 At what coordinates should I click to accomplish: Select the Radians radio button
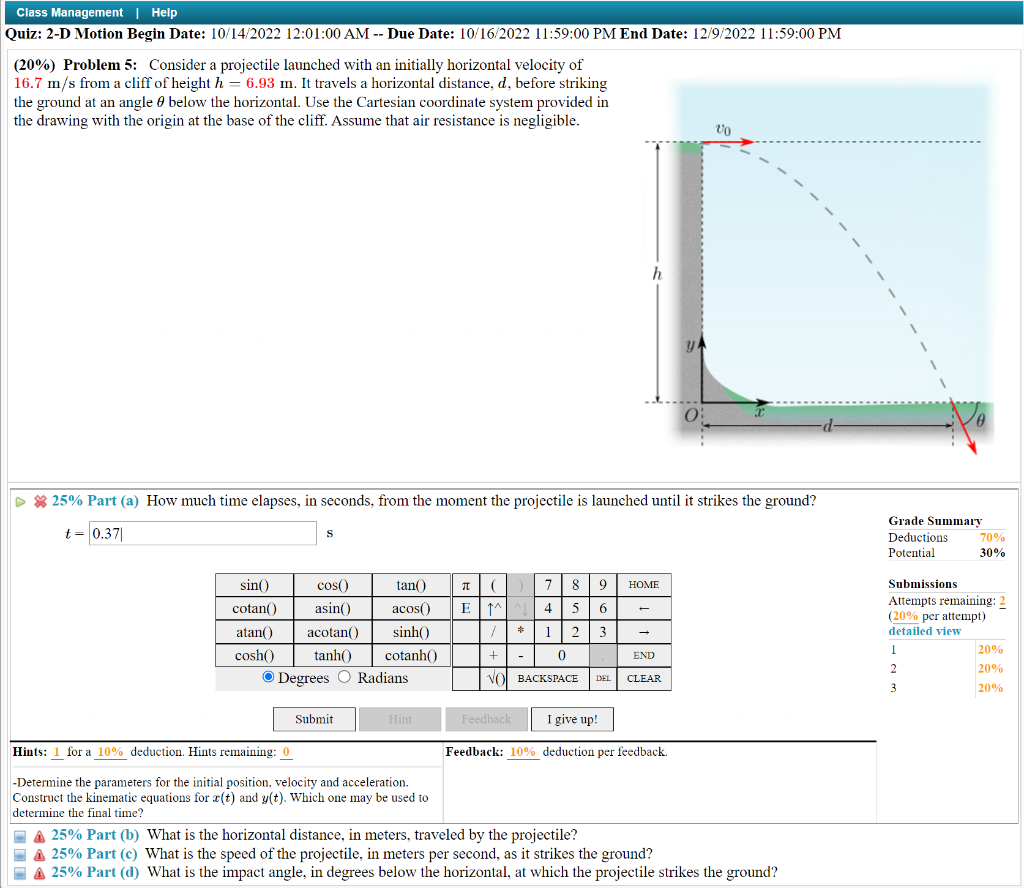[x=344, y=676]
